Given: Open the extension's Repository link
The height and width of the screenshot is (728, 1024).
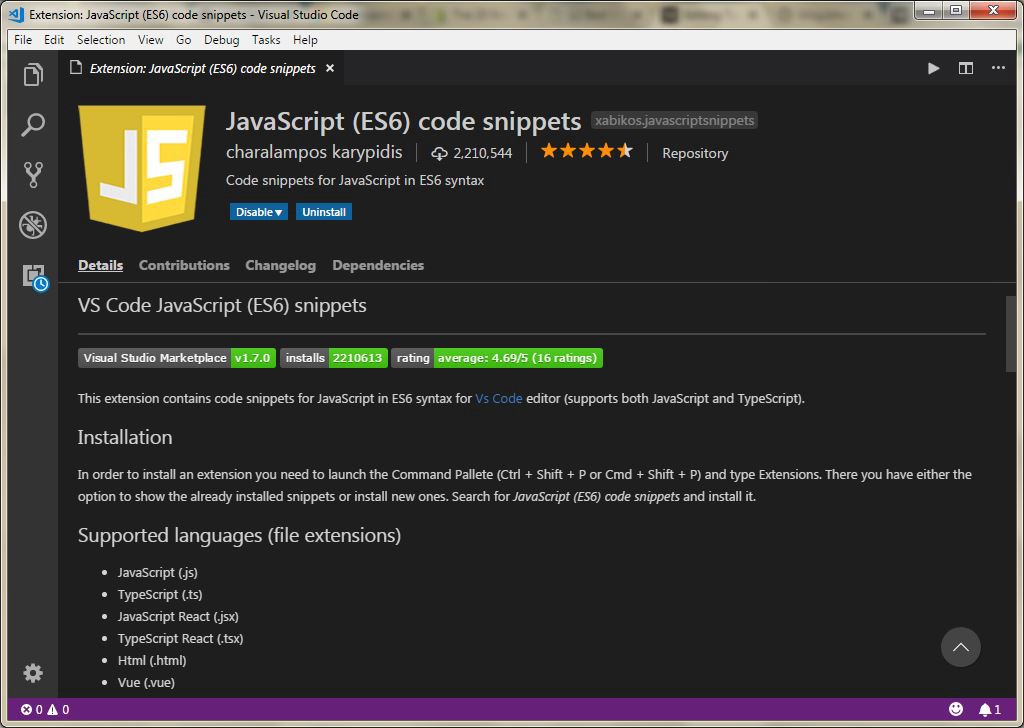Looking at the screenshot, I should point(695,153).
